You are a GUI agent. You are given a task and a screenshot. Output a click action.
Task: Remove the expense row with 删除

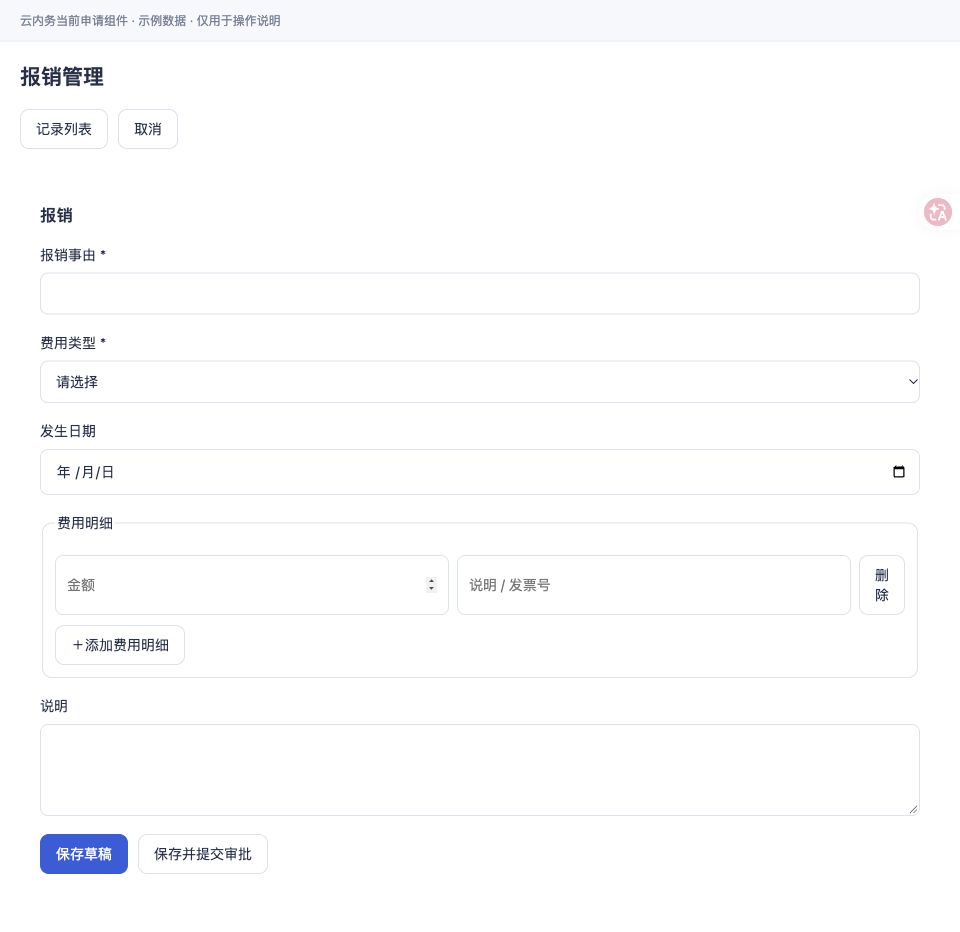tap(882, 585)
